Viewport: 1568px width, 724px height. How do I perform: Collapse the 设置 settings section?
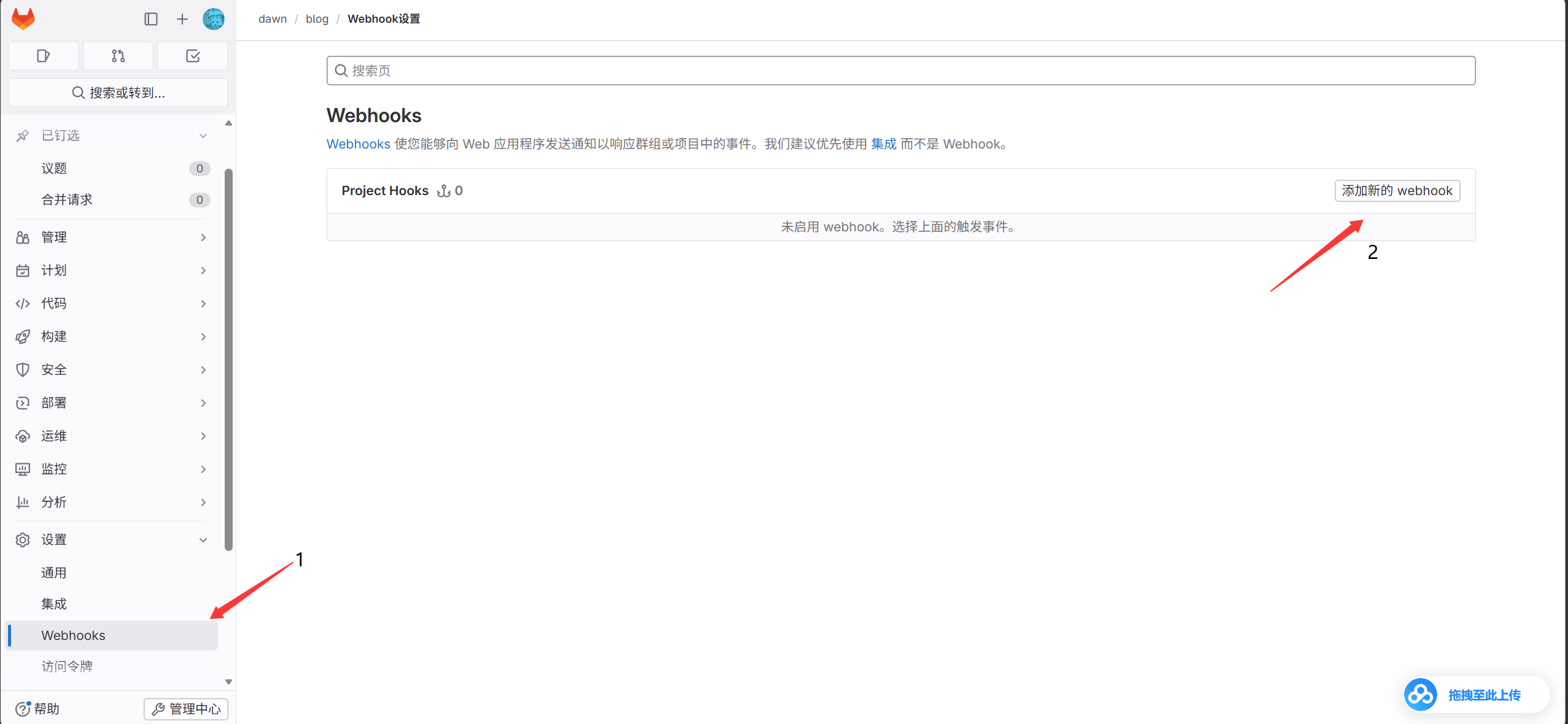111,540
